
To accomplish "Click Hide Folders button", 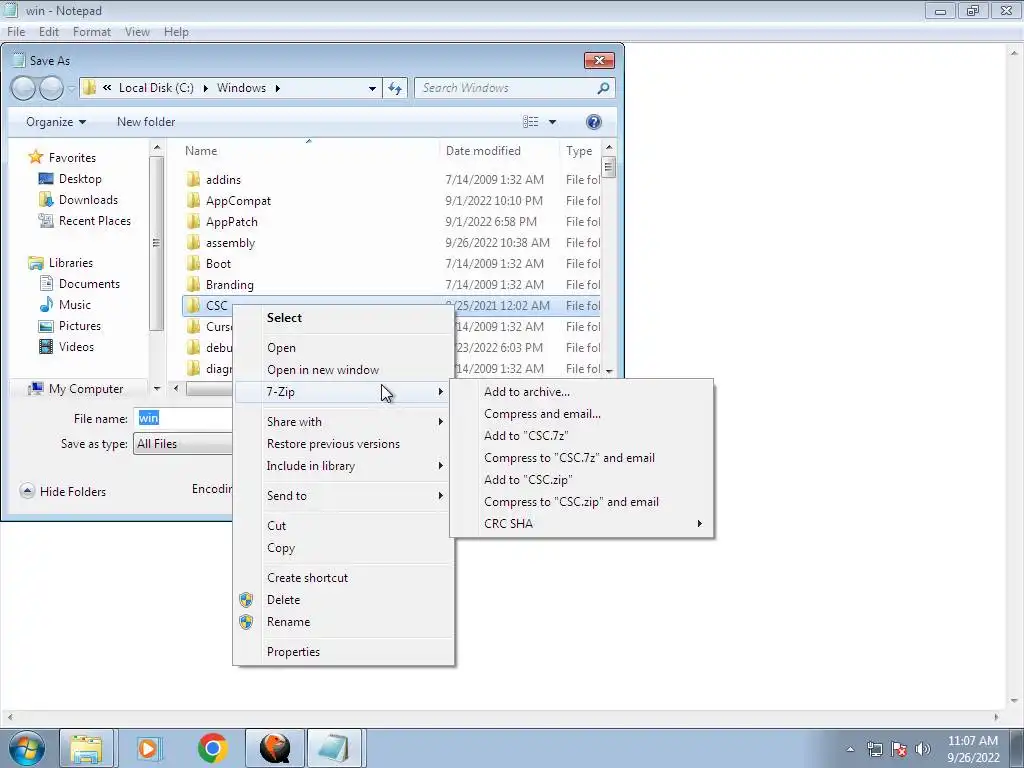I will (x=63, y=492).
